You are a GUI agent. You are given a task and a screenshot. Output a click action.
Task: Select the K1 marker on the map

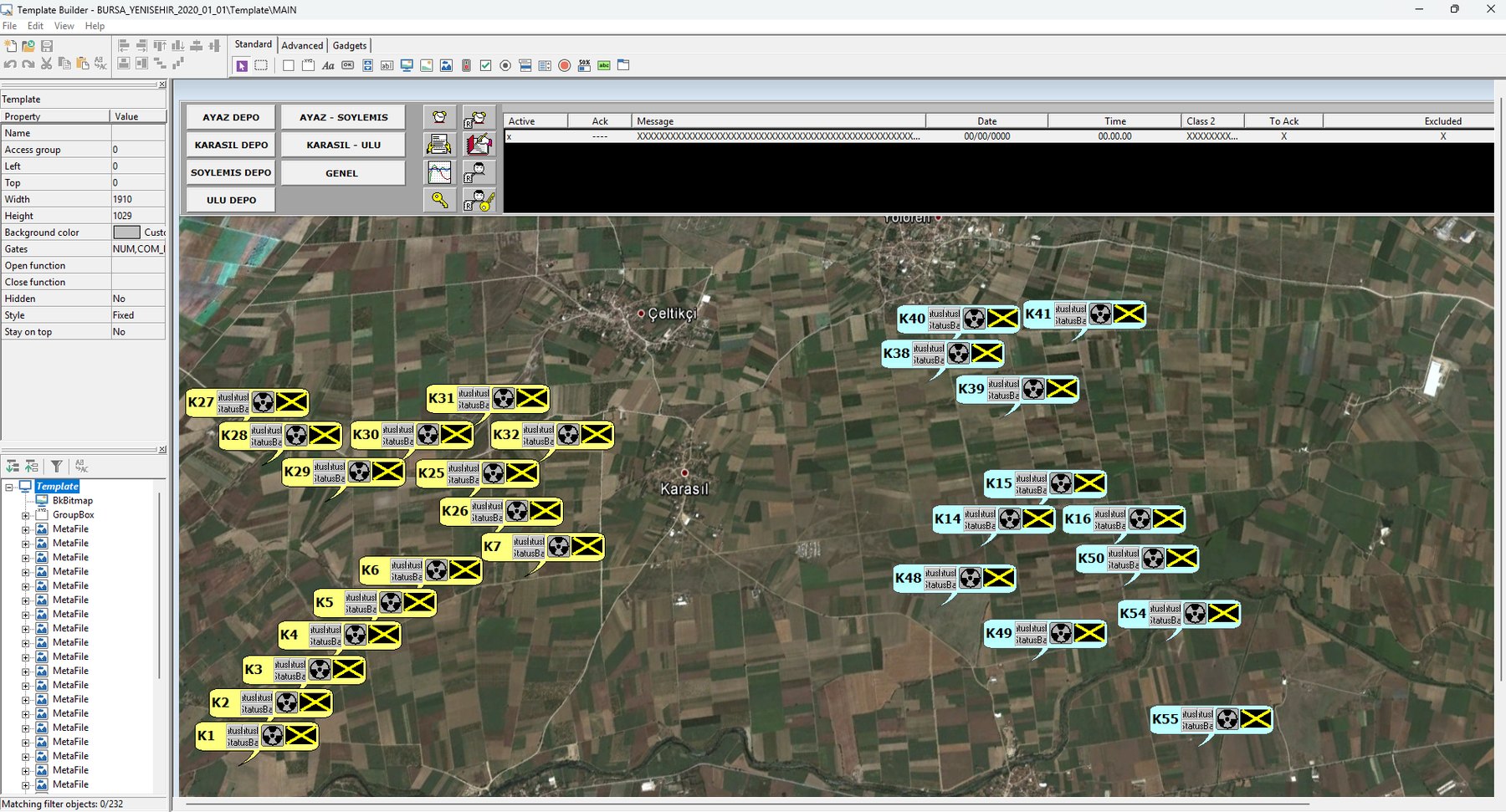click(x=256, y=736)
